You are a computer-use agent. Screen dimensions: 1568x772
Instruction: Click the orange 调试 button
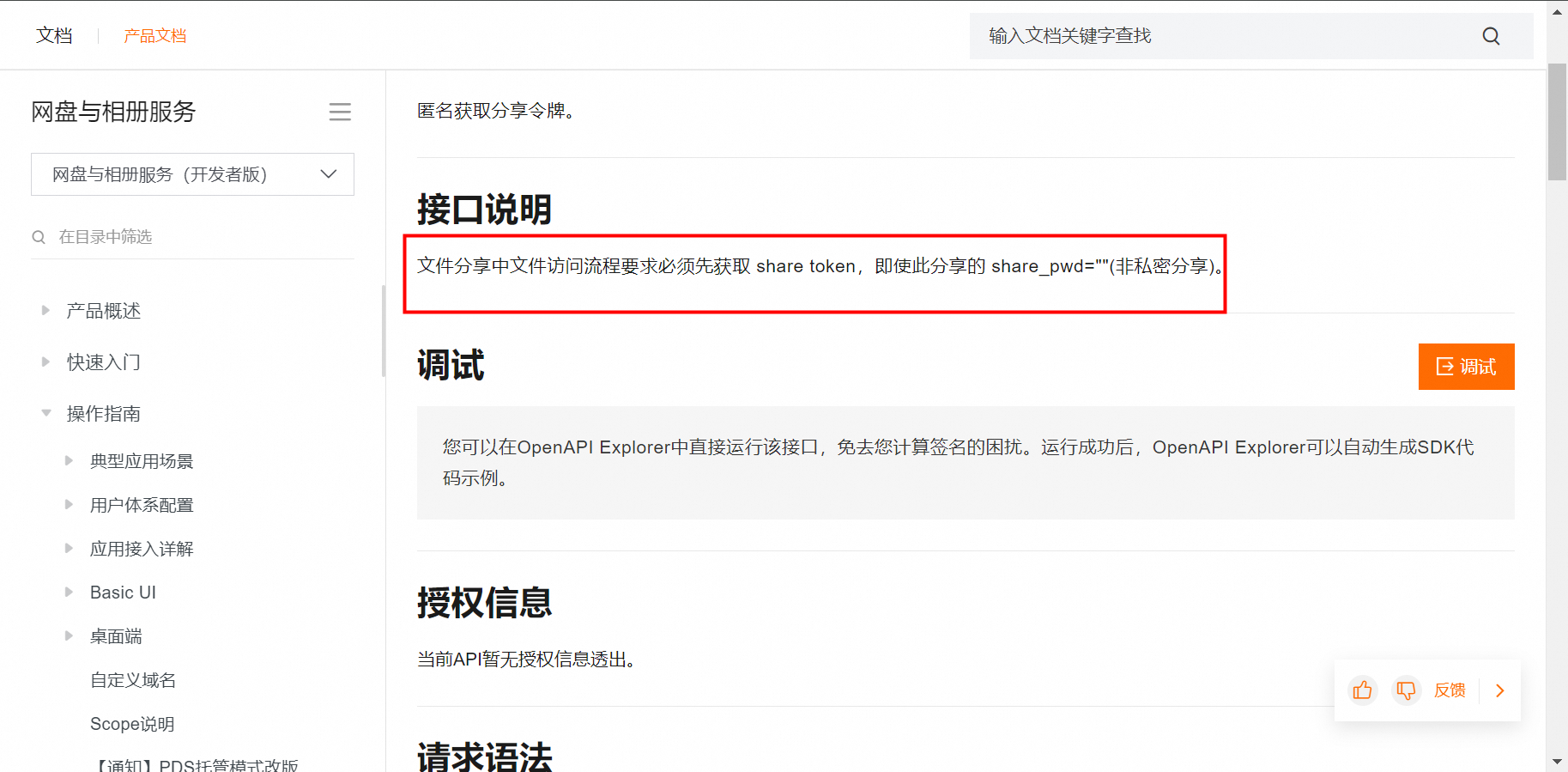click(1466, 367)
